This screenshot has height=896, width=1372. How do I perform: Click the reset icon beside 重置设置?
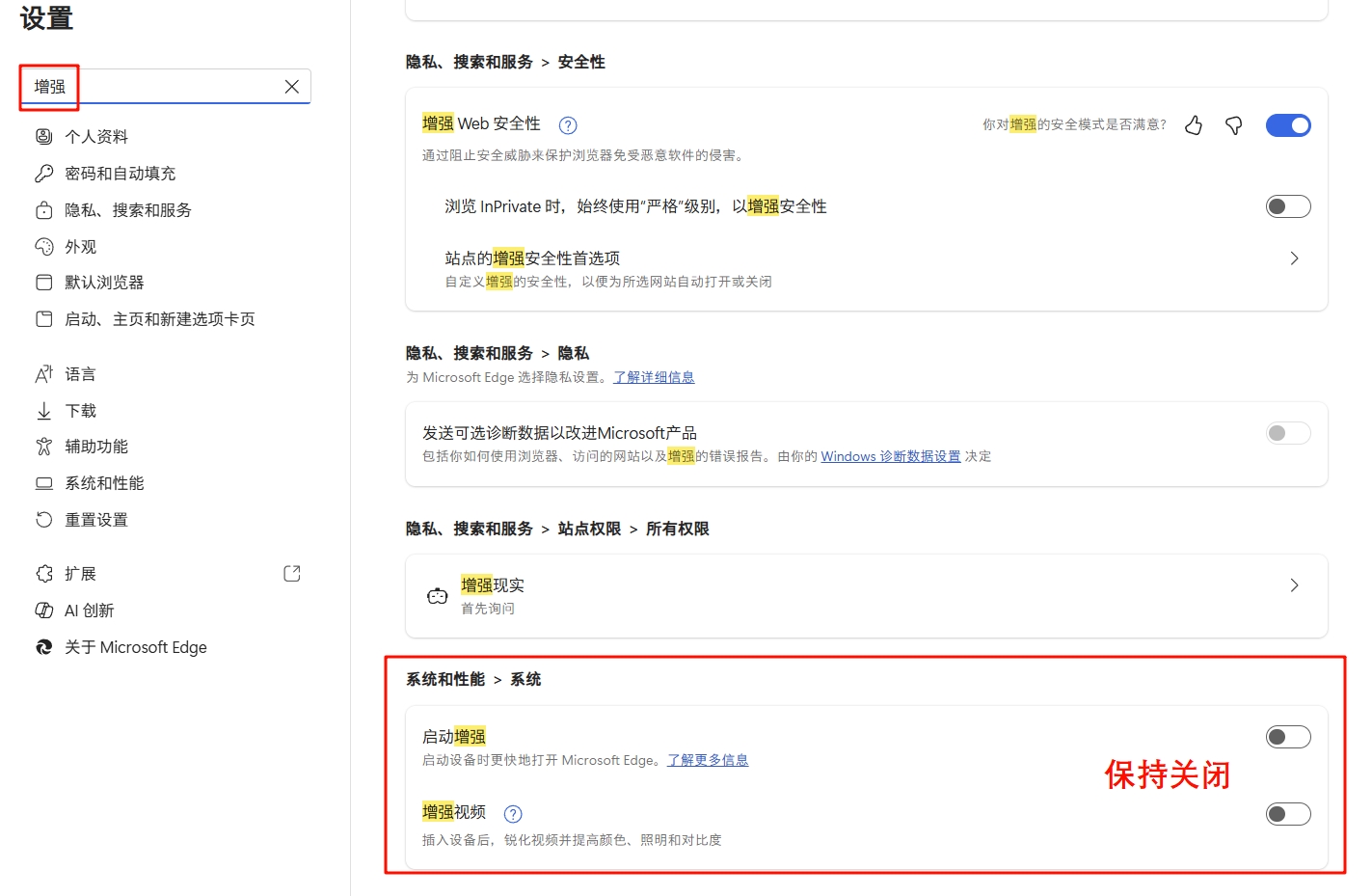pos(44,519)
